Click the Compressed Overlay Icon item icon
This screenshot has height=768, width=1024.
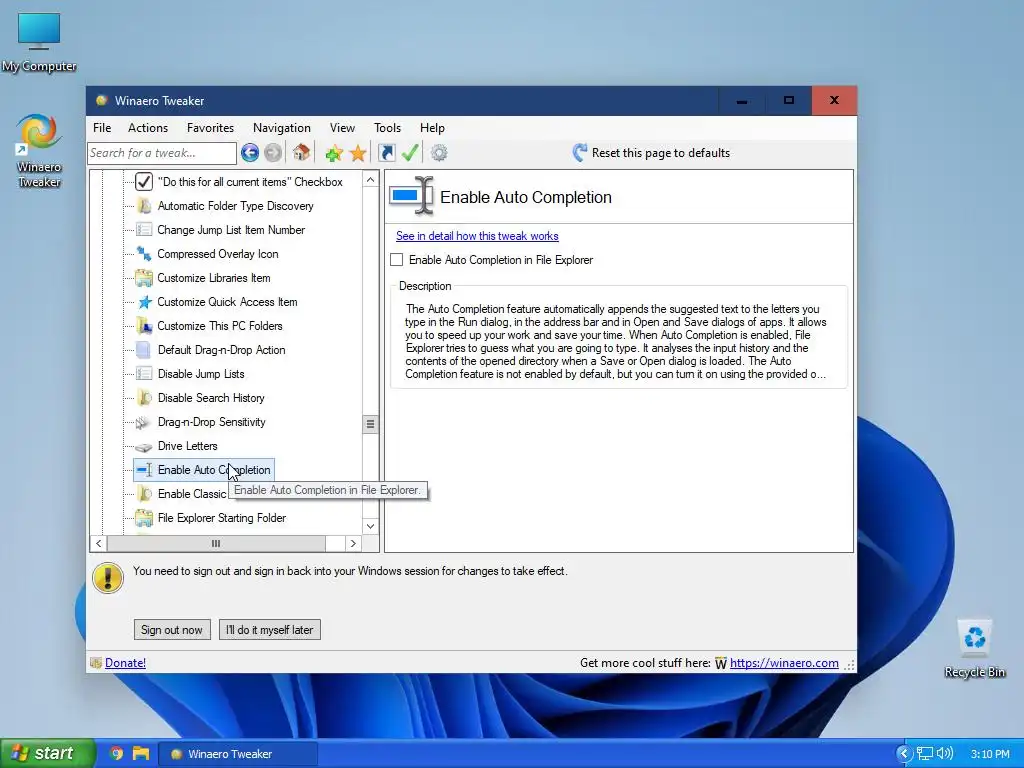144,254
